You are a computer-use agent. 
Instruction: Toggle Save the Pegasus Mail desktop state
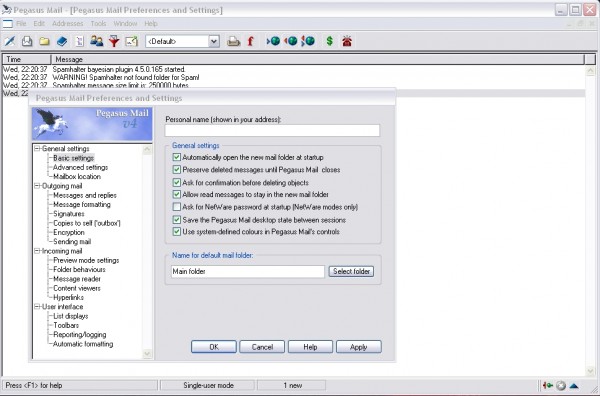[x=176, y=220]
